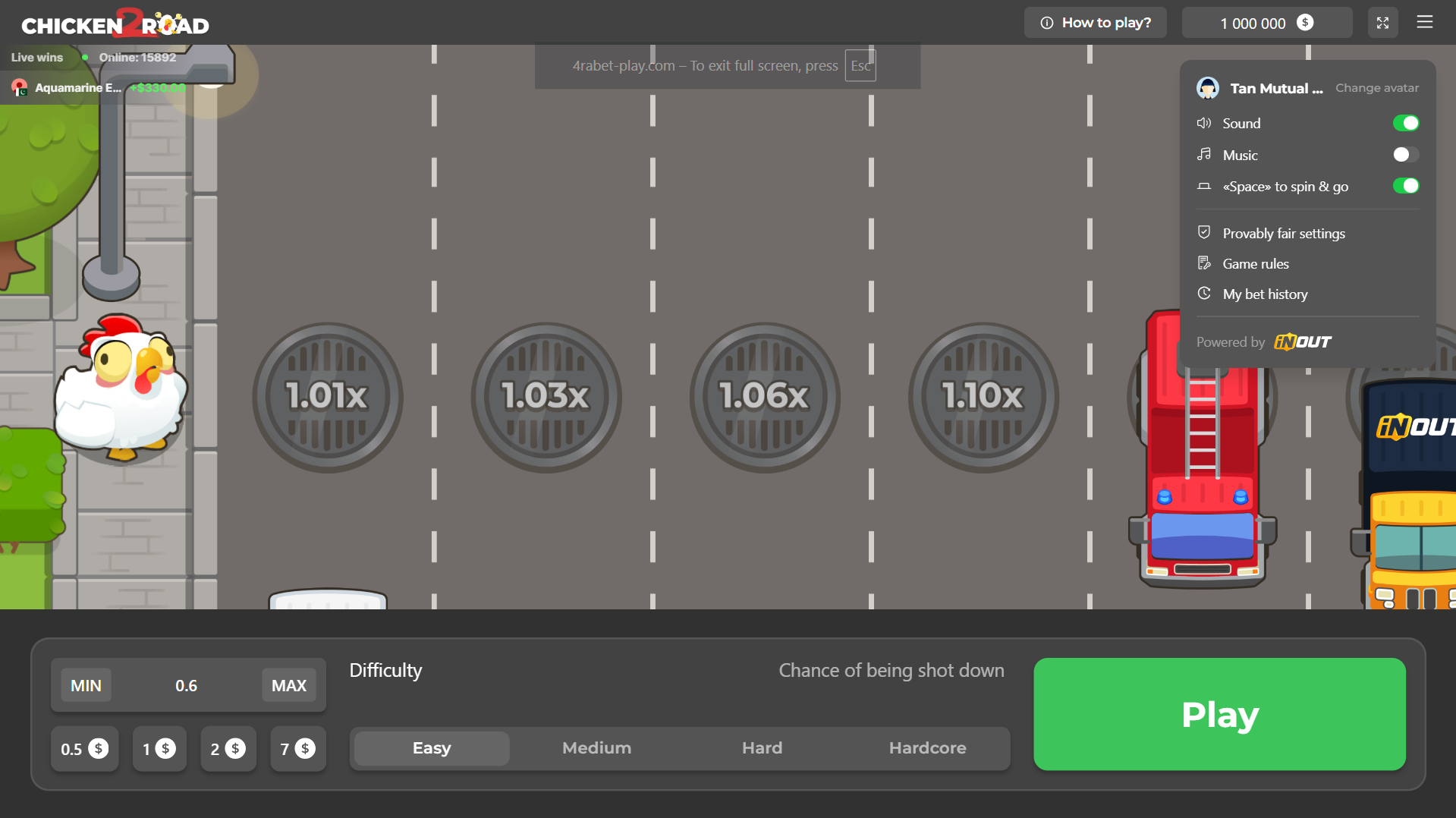Viewport: 1456px width, 818px height.
Task: Open the hamburger menu icon
Action: [x=1424, y=23]
